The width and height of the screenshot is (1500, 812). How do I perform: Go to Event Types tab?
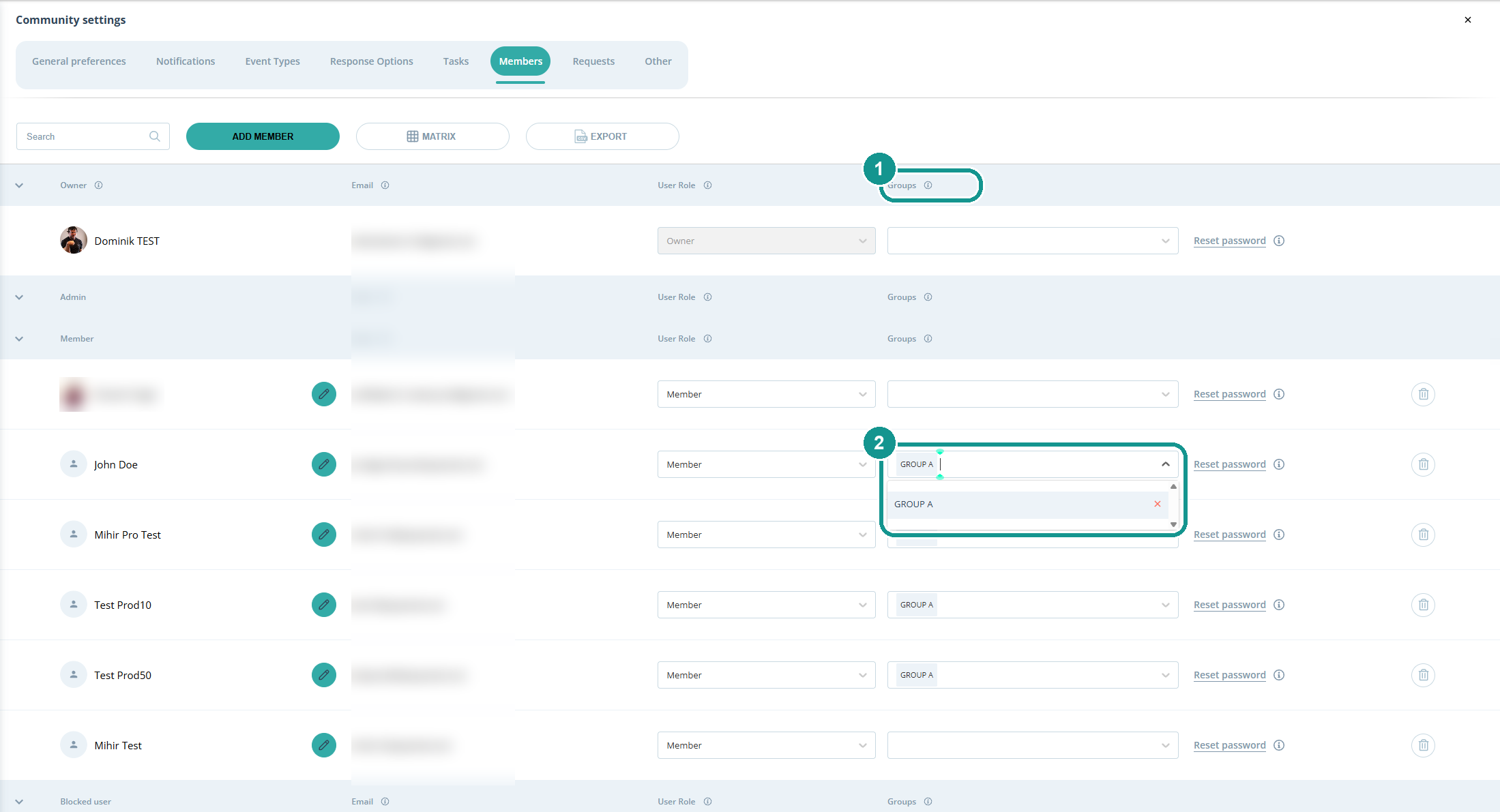273,61
